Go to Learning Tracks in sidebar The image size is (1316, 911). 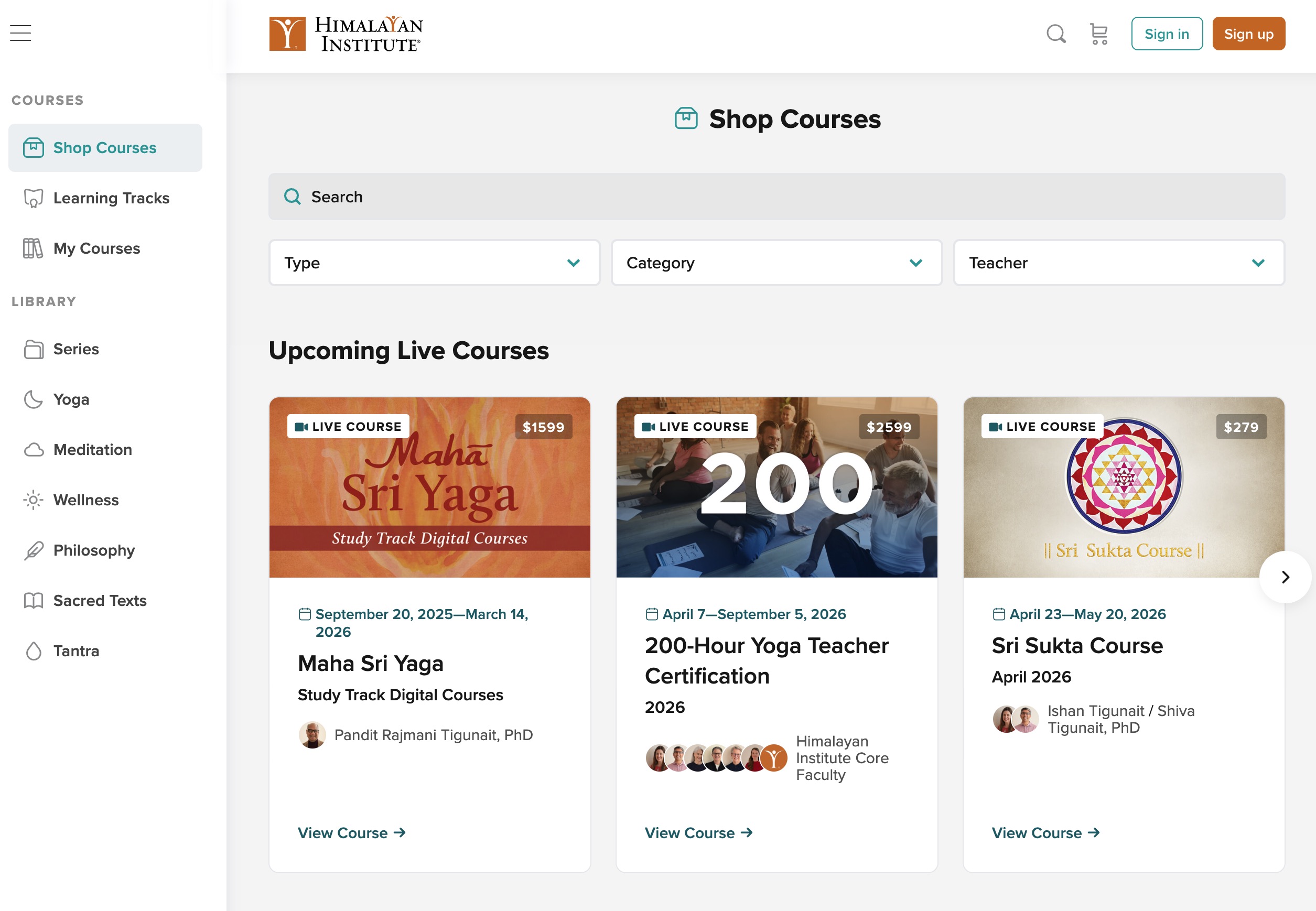tap(111, 198)
